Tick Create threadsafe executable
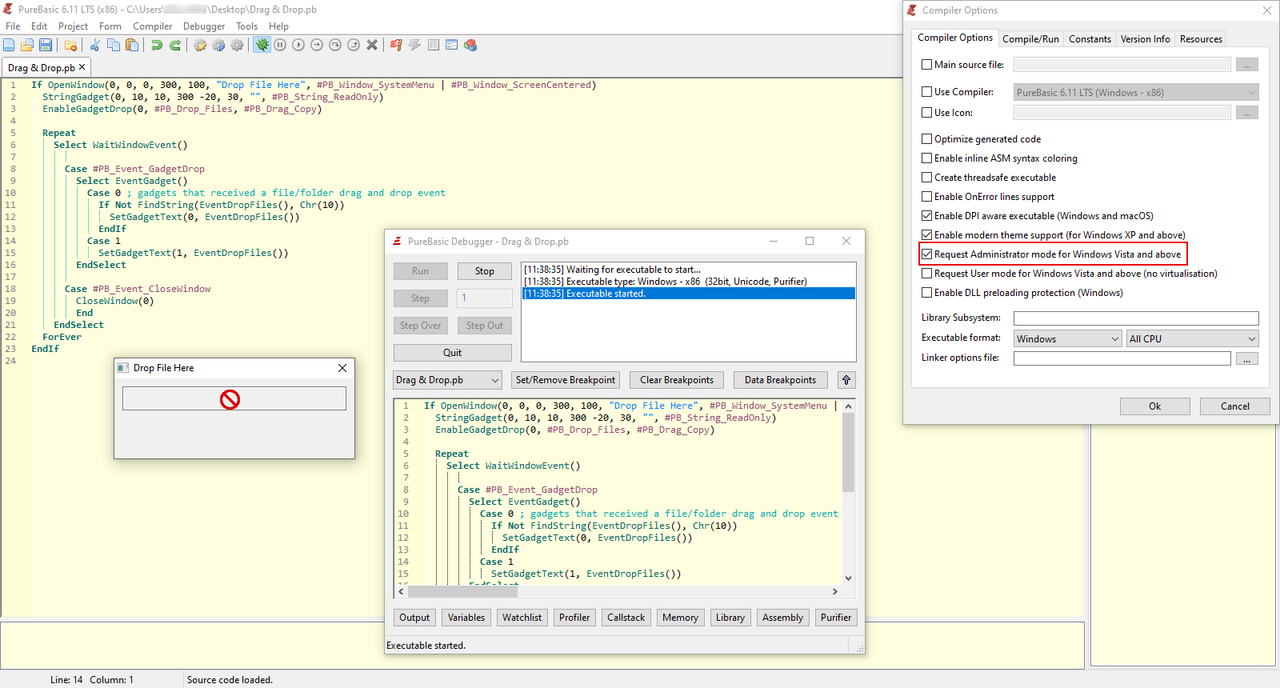Image resolution: width=1280 pixels, height=688 pixels. coord(927,177)
